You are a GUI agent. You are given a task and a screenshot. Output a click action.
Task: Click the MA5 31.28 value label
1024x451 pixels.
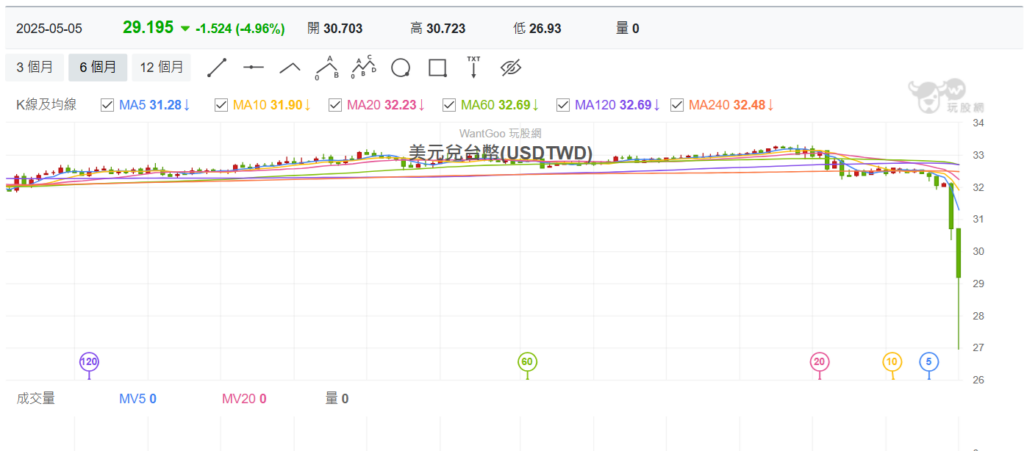coord(155,105)
